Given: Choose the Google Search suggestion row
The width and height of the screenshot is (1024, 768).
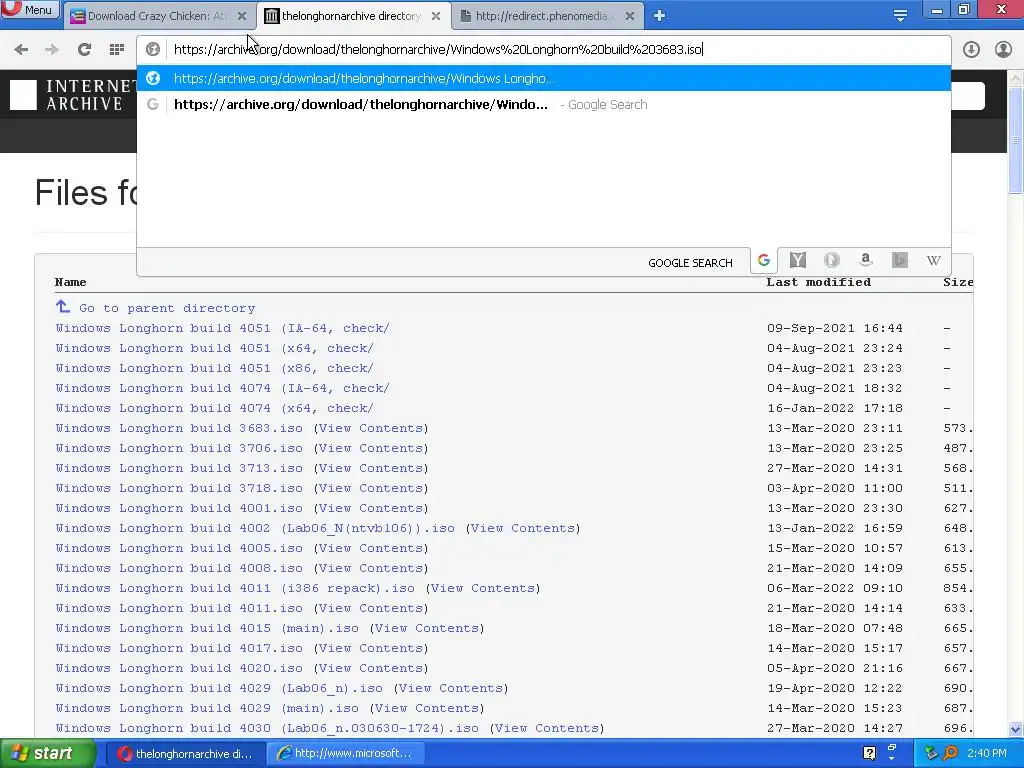Looking at the screenshot, I should pyautogui.click(x=543, y=104).
